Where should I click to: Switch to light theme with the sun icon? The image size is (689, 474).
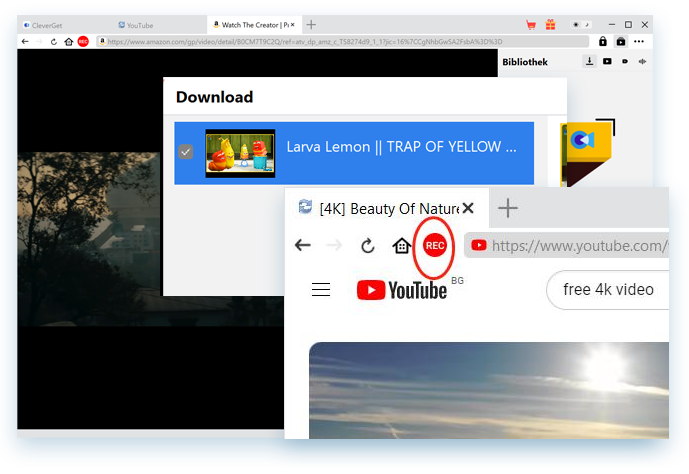click(576, 25)
